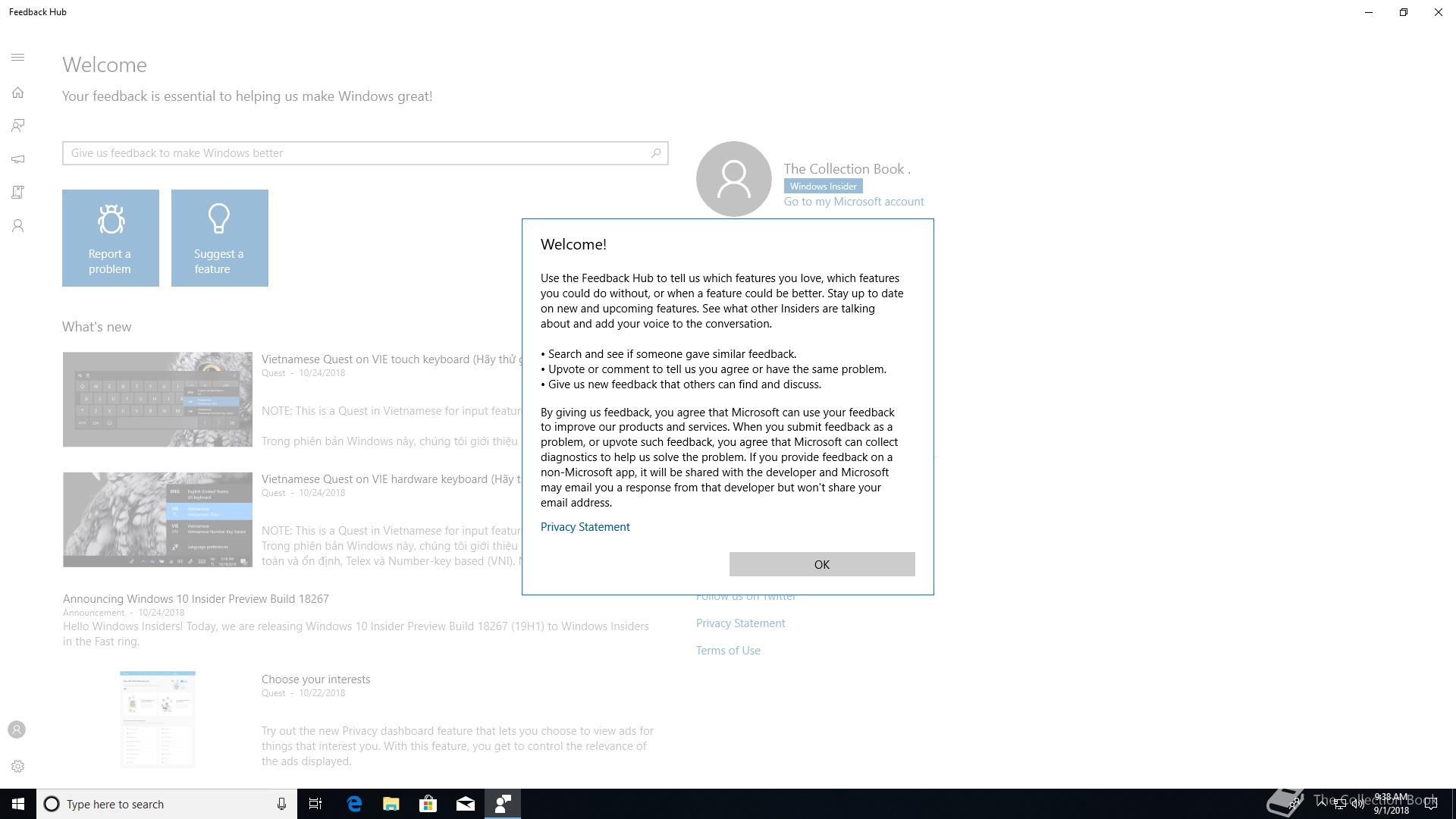Click the What's new heading

point(97,327)
